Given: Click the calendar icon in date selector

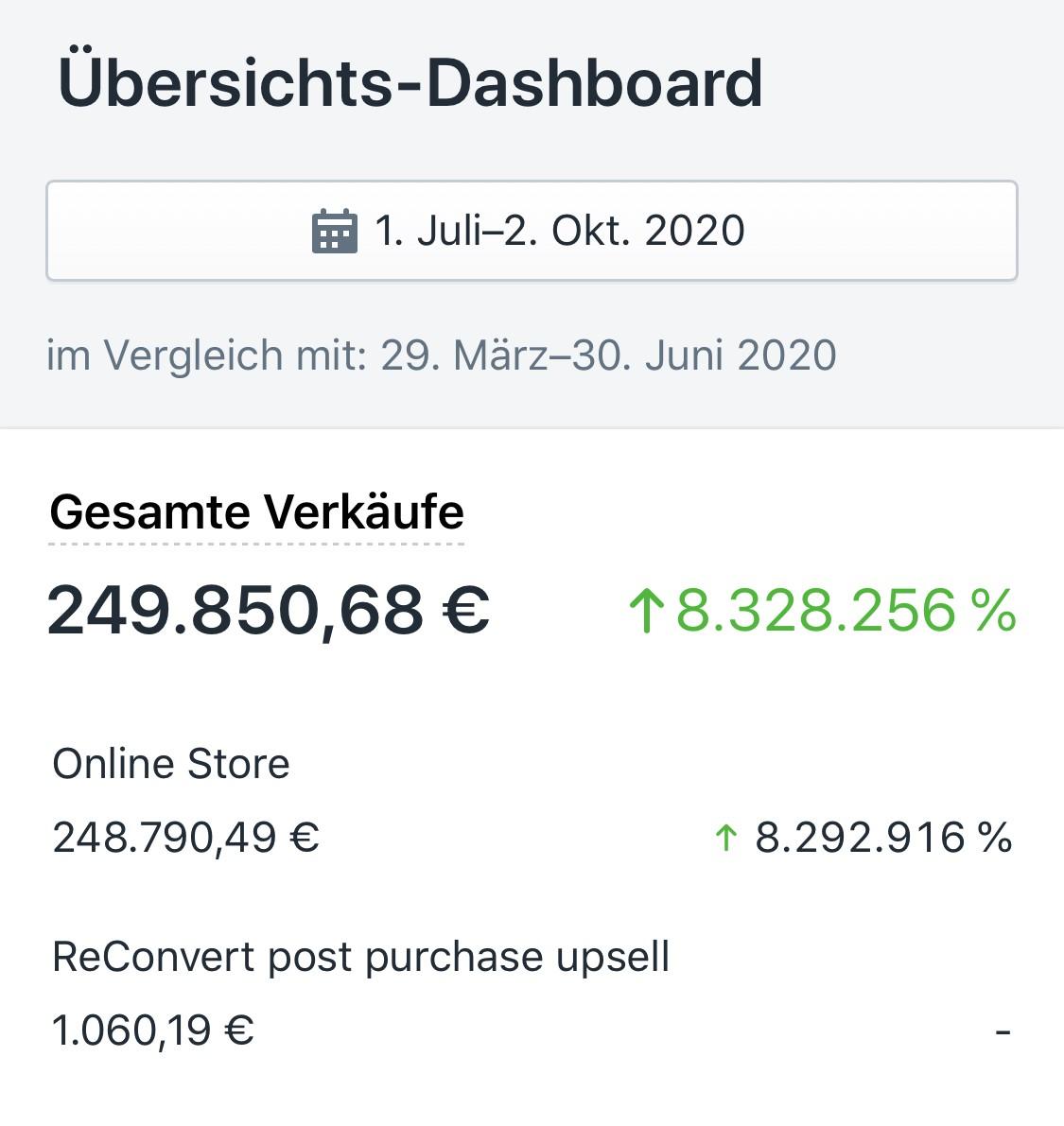Looking at the screenshot, I should point(334,231).
